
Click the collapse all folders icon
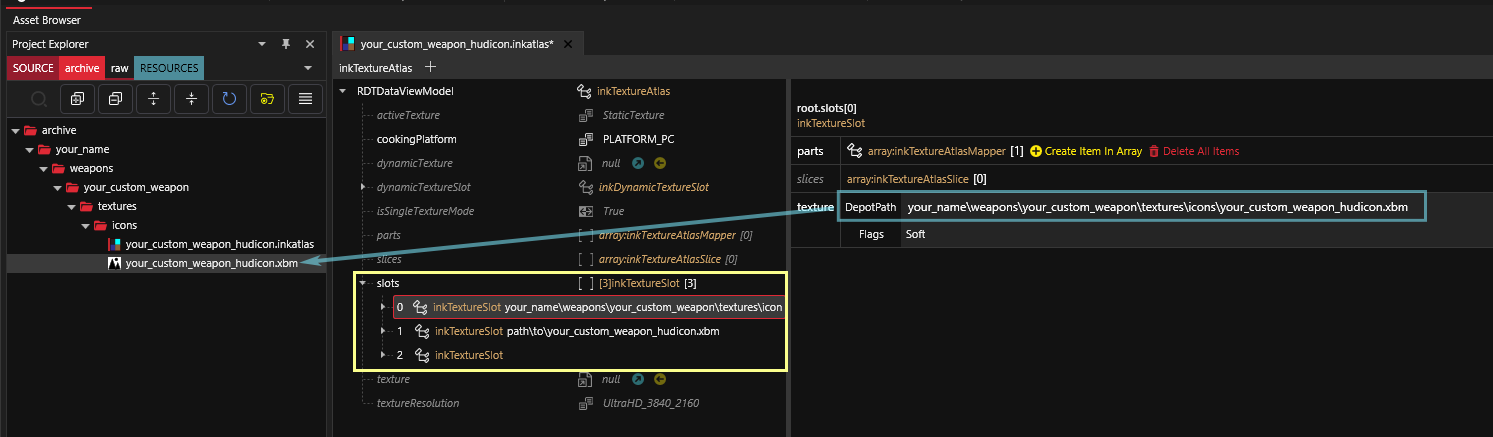click(115, 99)
